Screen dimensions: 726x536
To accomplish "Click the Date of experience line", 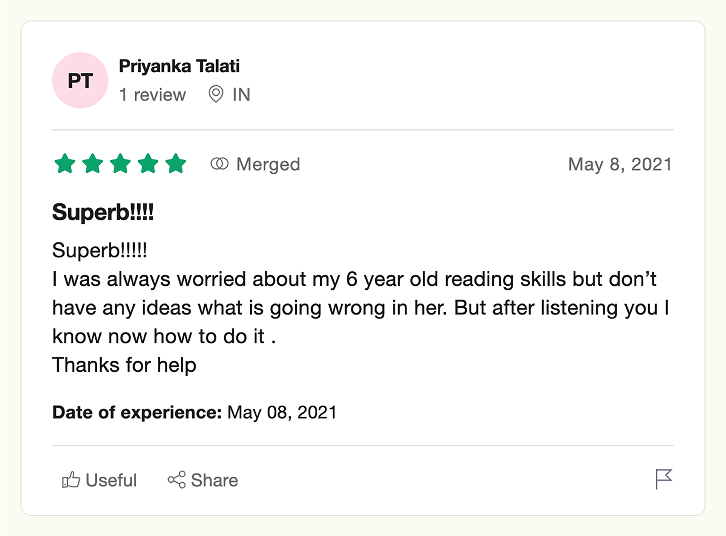I will pyautogui.click(x=194, y=412).
